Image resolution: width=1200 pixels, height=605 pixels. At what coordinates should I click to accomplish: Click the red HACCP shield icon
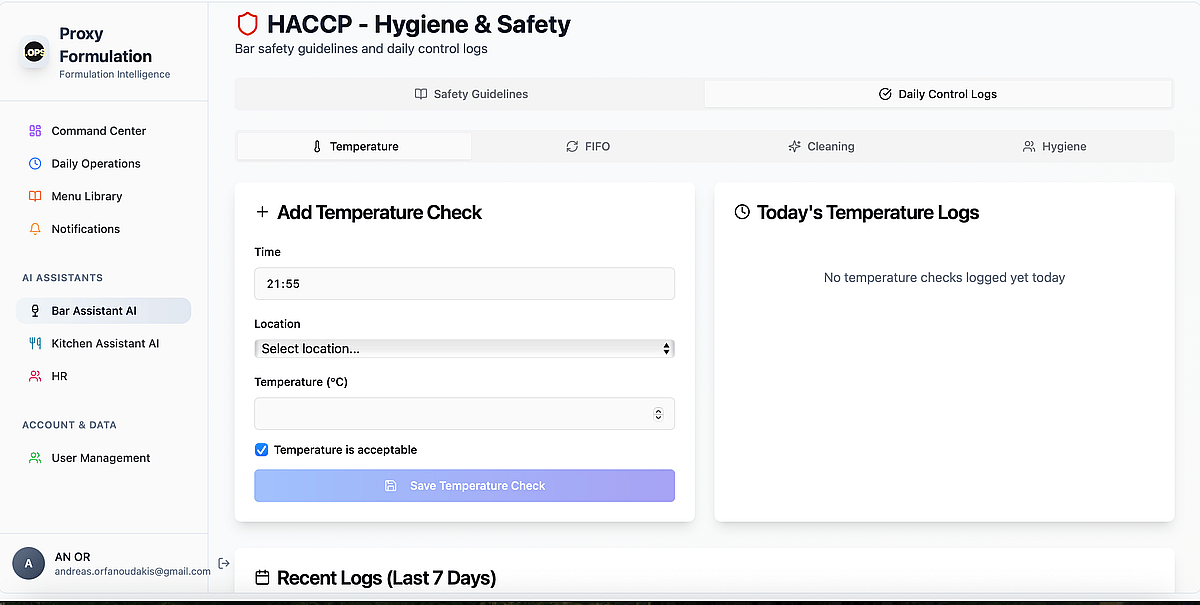pyautogui.click(x=247, y=24)
